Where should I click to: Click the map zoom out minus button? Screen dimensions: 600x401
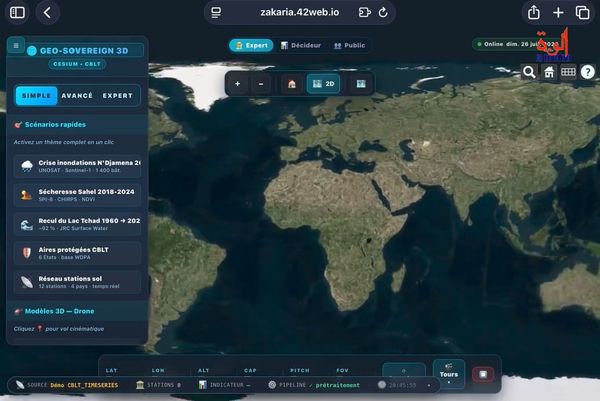tap(261, 83)
